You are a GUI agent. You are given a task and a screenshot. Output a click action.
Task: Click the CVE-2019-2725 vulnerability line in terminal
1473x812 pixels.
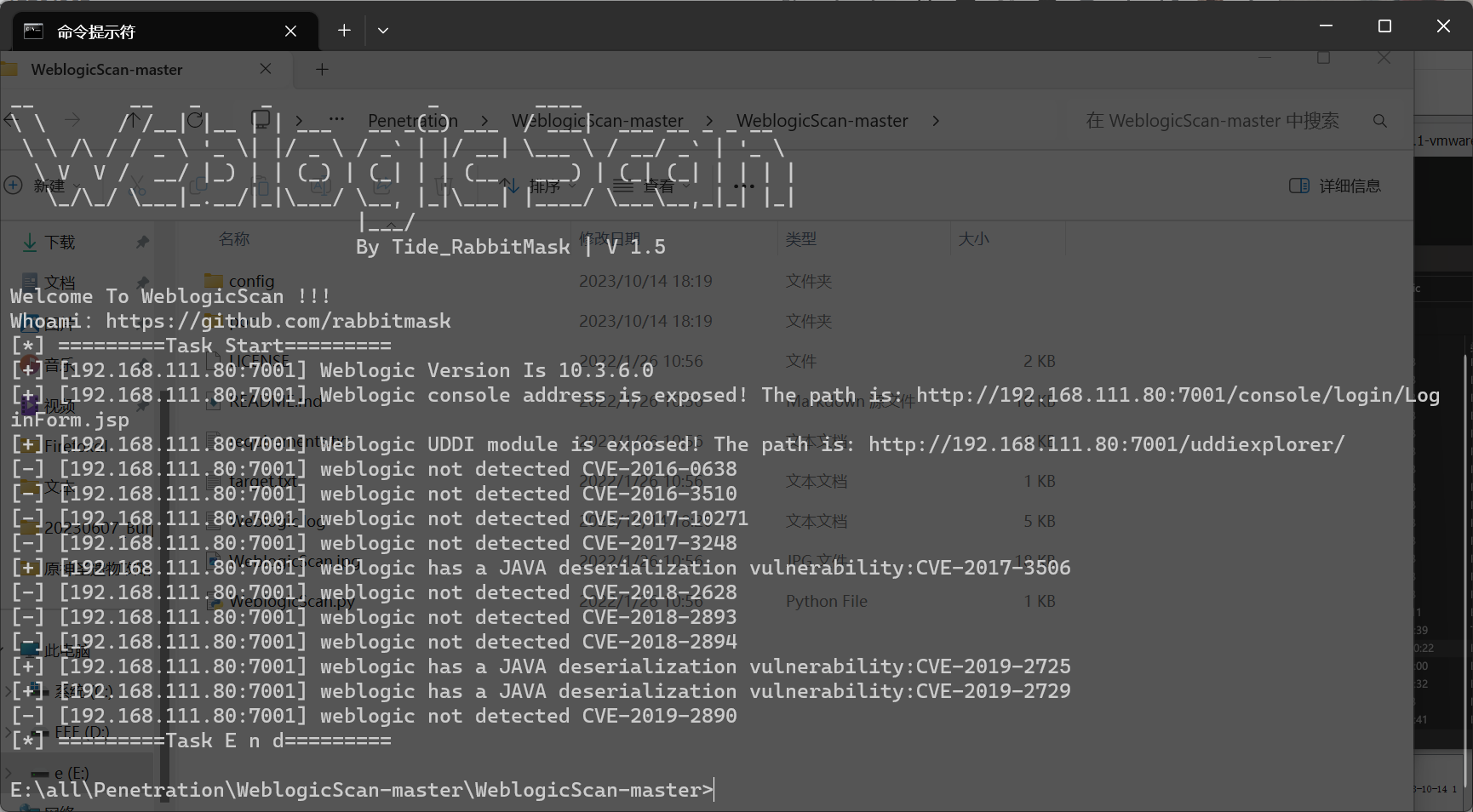coord(541,666)
